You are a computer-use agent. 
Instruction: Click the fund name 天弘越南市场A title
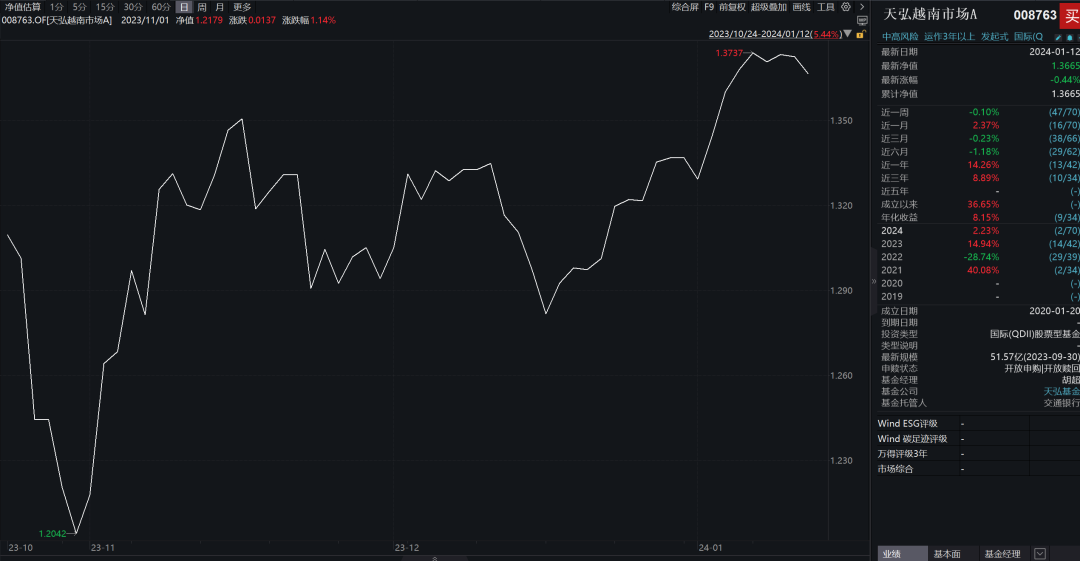[x=930, y=14]
